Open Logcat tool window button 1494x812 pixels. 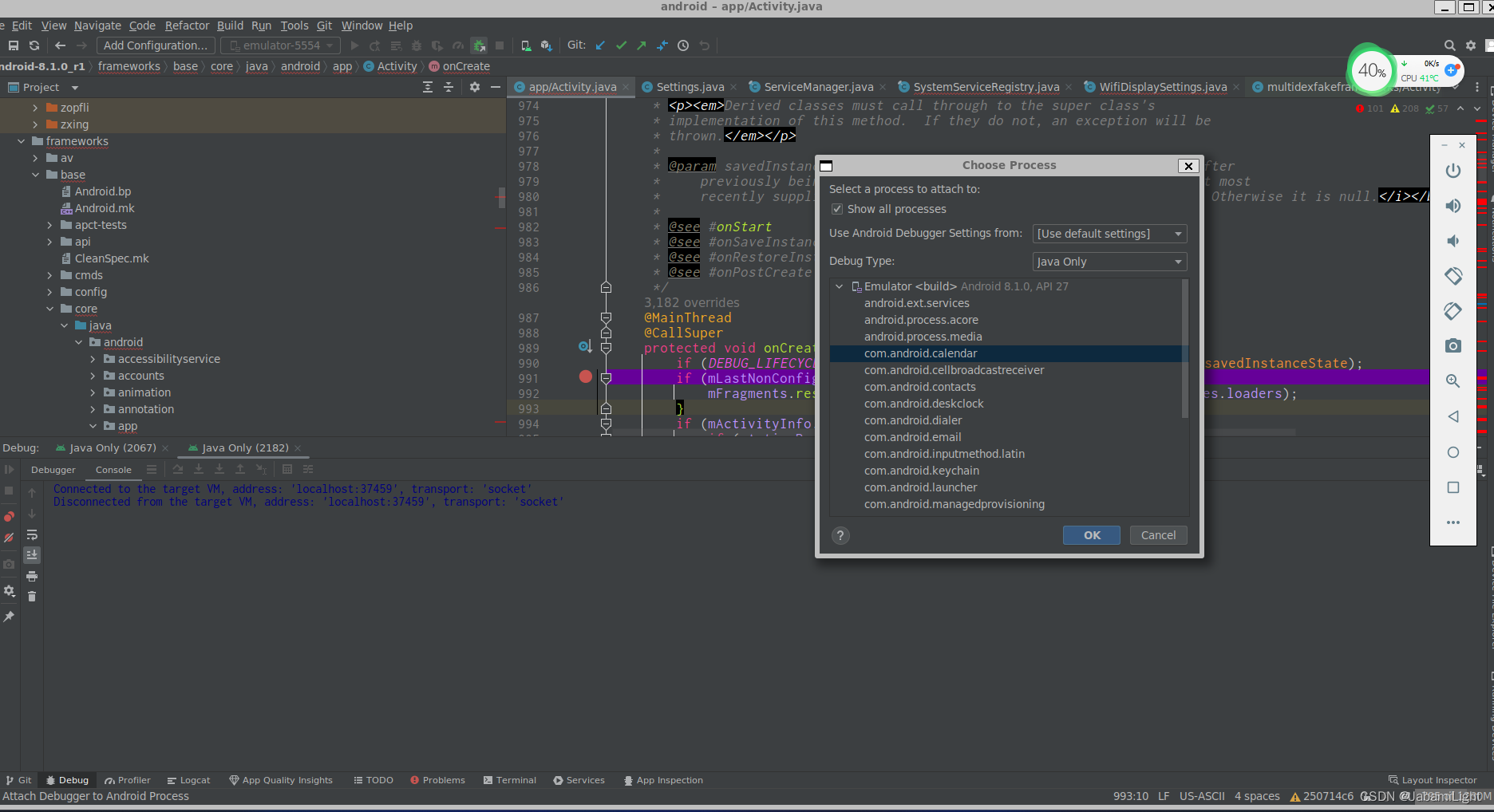point(189,780)
